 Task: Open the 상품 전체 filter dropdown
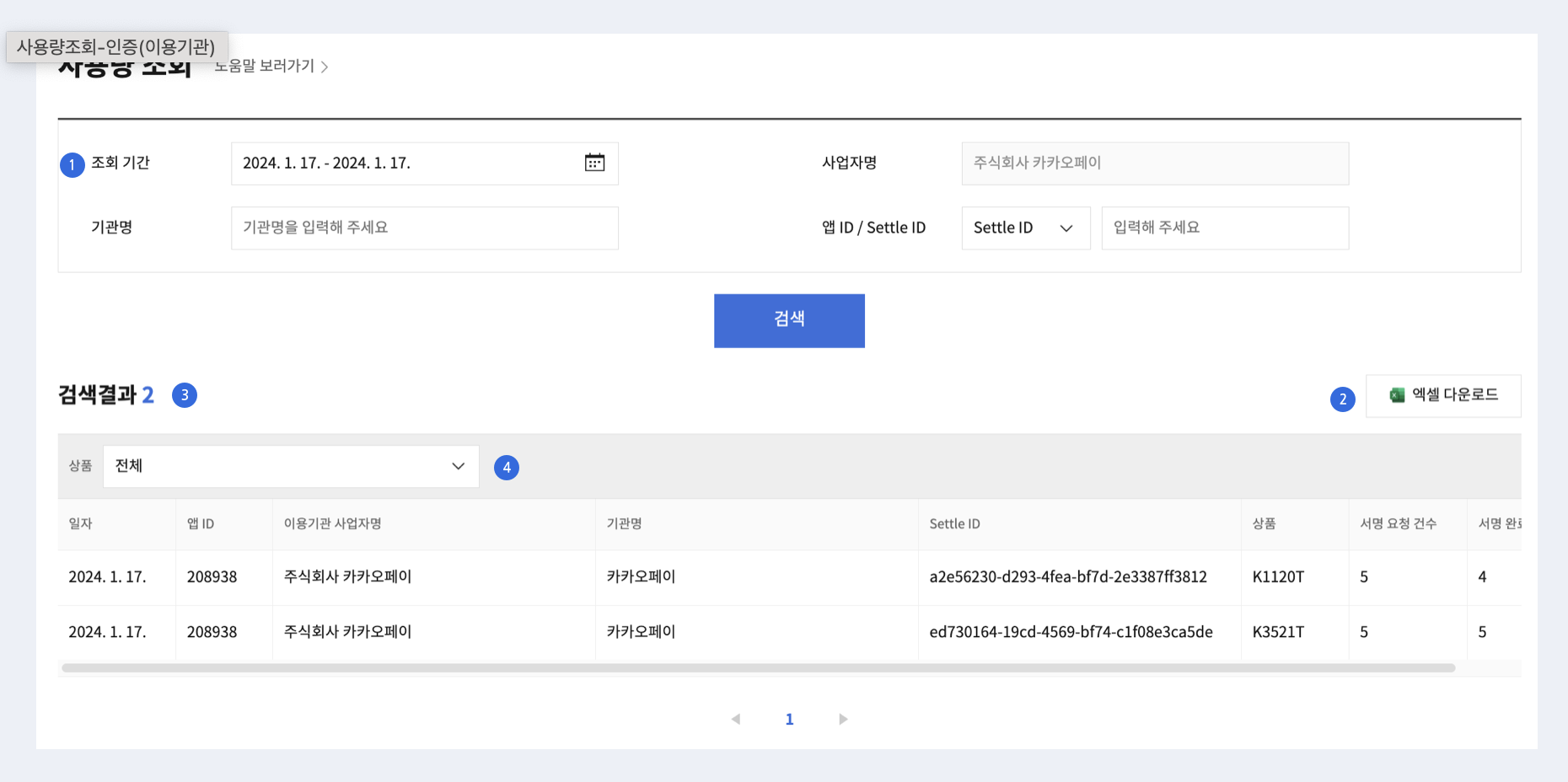click(x=291, y=466)
